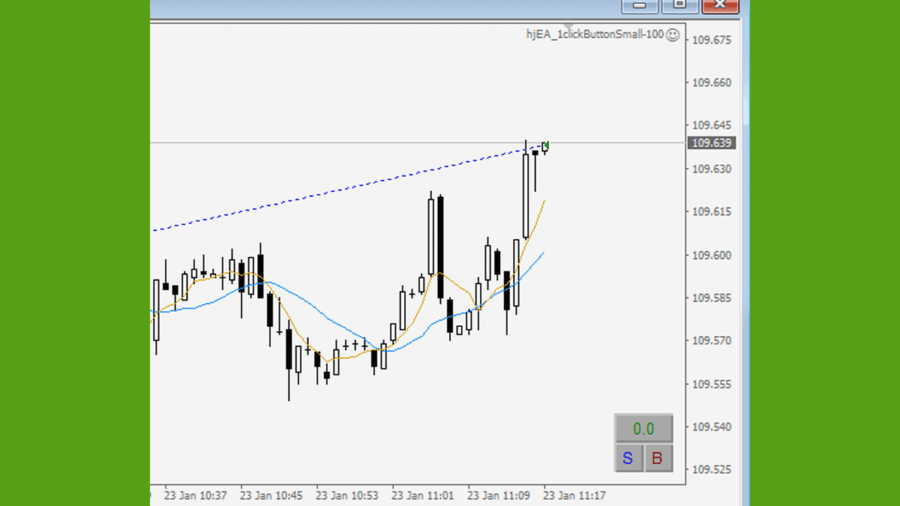Image resolution: width=900 pixels, height=506 pixels.
Task: Close the chart window
Action: pos(719,6)
